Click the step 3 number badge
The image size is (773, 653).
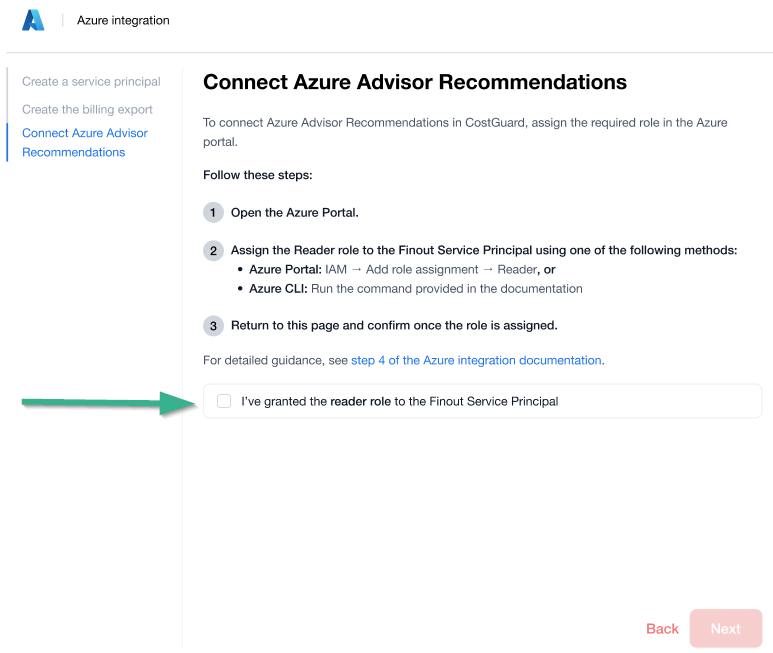(x=213, y=326)
